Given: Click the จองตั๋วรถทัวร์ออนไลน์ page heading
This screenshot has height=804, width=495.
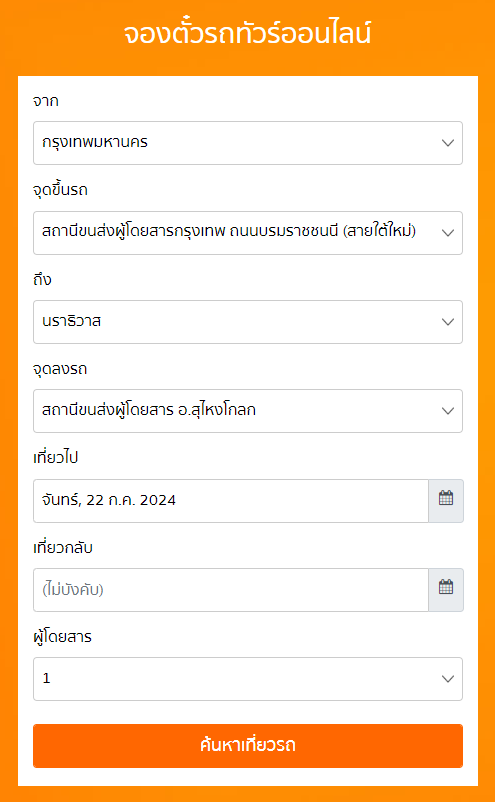Looking at the screenshot, I should tap(247, 33).
